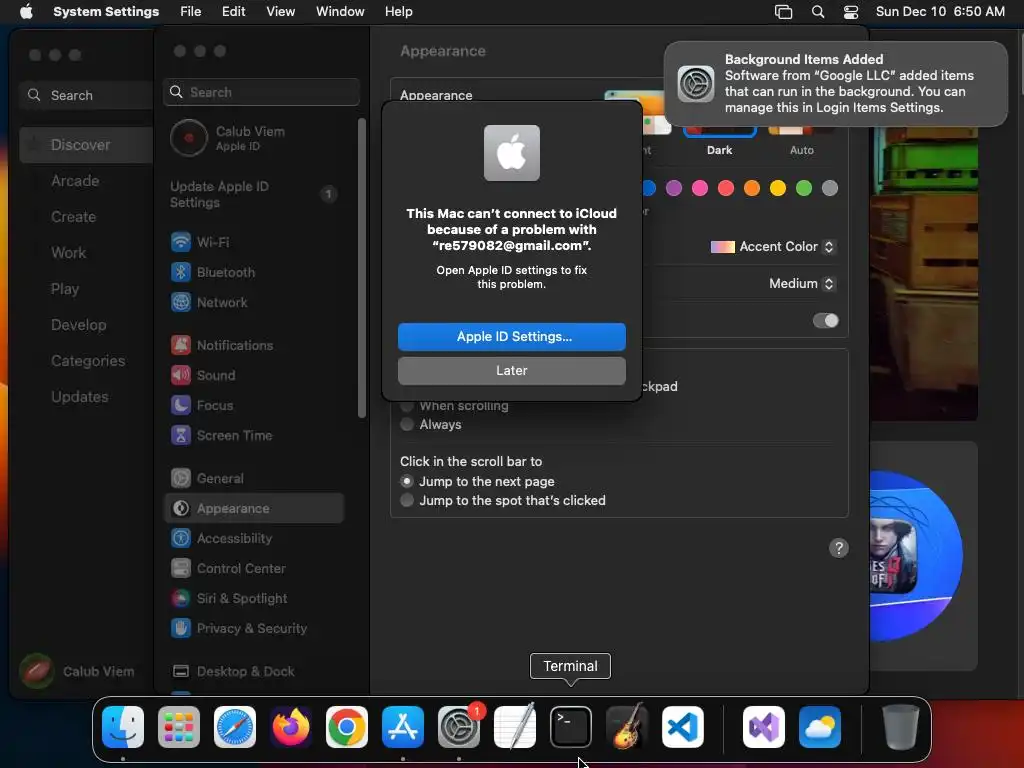Open Control Center from the menu bar
Image resolution: width=1024 pixels, height=768 pixels.
click(851, 12)
